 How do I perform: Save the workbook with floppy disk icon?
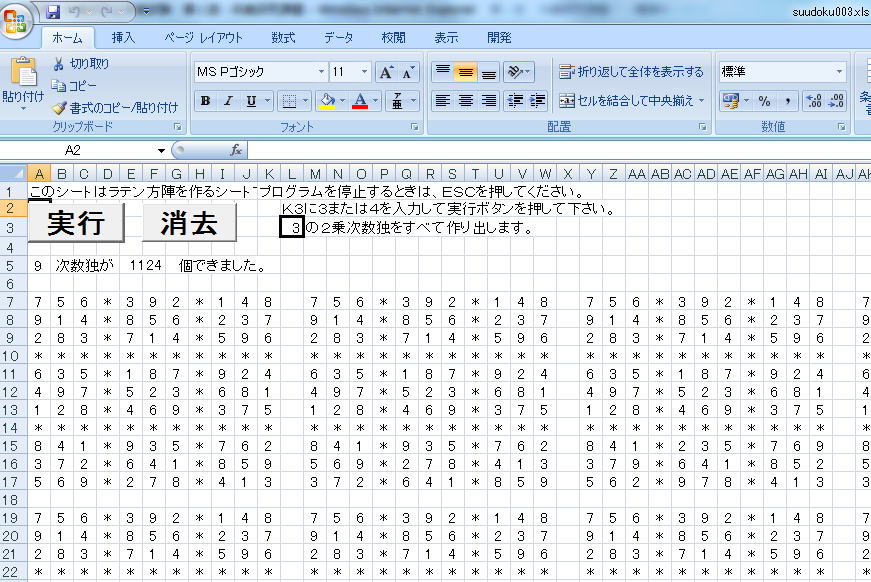coord(53,11)
